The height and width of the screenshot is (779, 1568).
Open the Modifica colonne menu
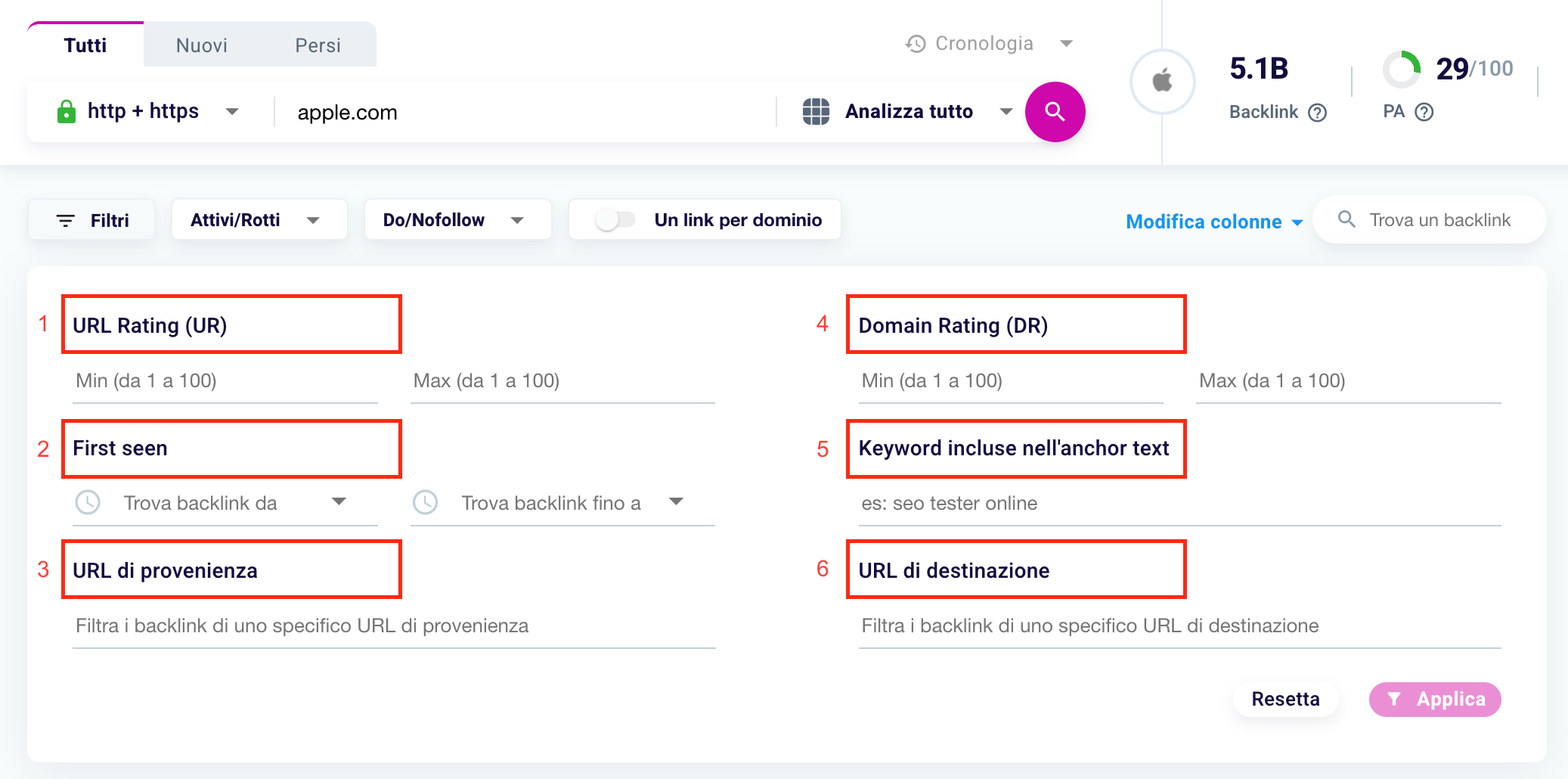tap(1214, 222)
